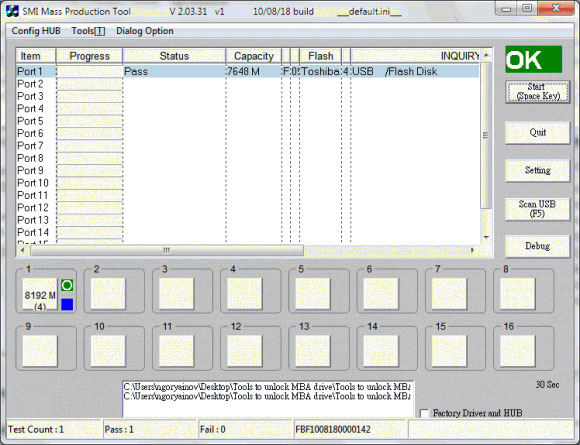
Task: Click the port list scroll down arrow
Action: click(x=486, y=237)
